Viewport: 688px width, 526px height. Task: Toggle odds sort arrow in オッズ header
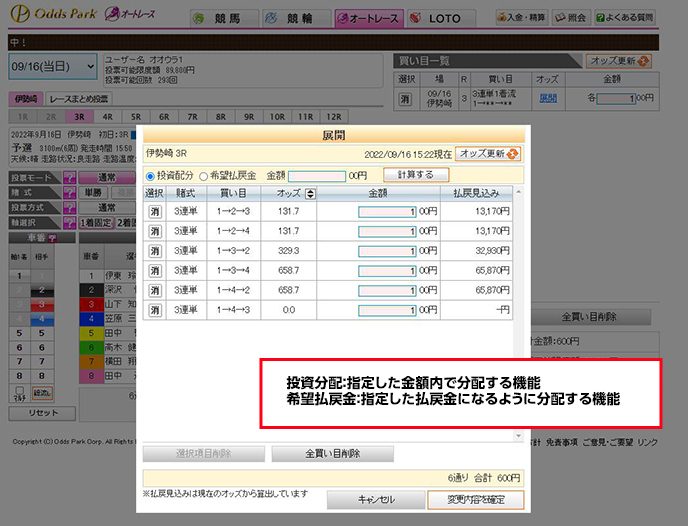[310, 193]
